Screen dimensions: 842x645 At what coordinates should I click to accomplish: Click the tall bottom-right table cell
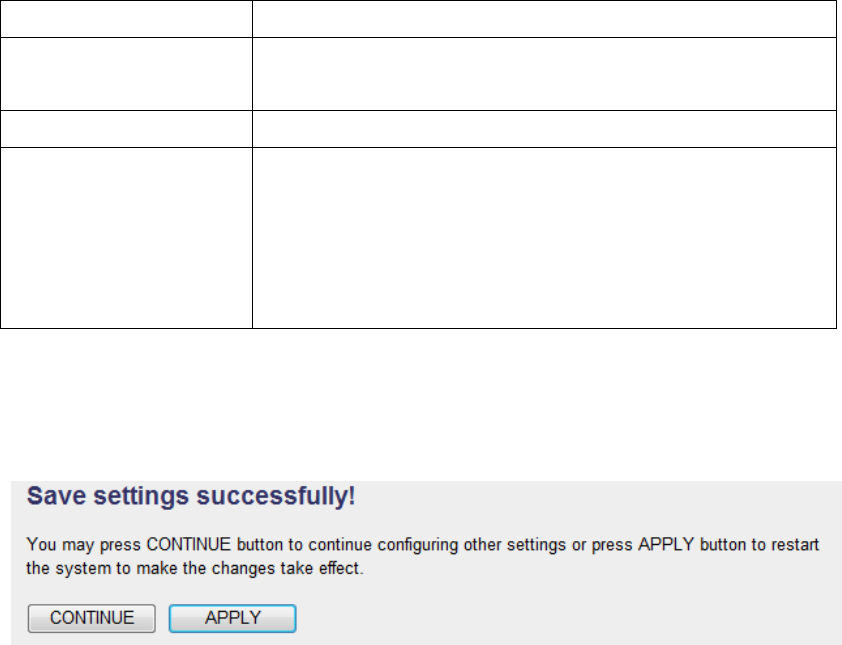tap(543, 238)
